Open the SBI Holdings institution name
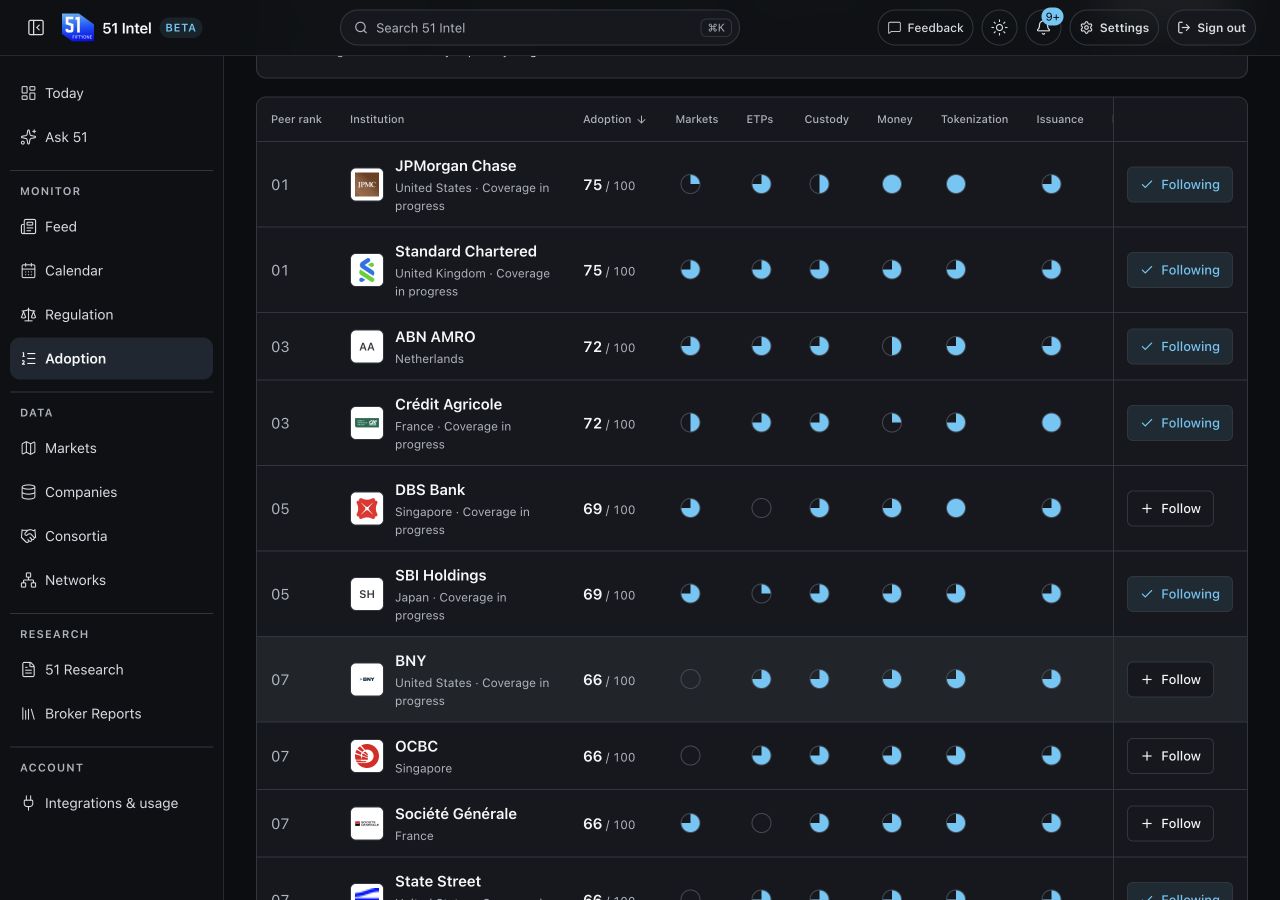Screen dimensions: 1280x900 point(441,575)
